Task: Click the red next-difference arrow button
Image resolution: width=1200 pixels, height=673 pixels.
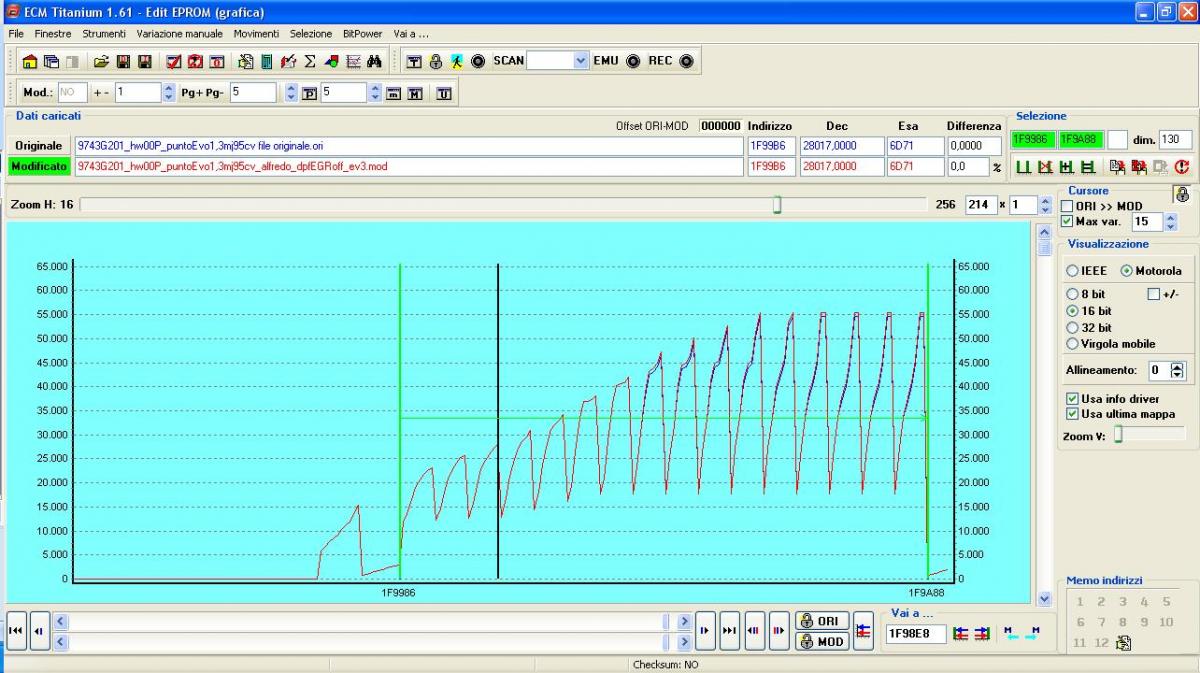Action: (779, 631)
